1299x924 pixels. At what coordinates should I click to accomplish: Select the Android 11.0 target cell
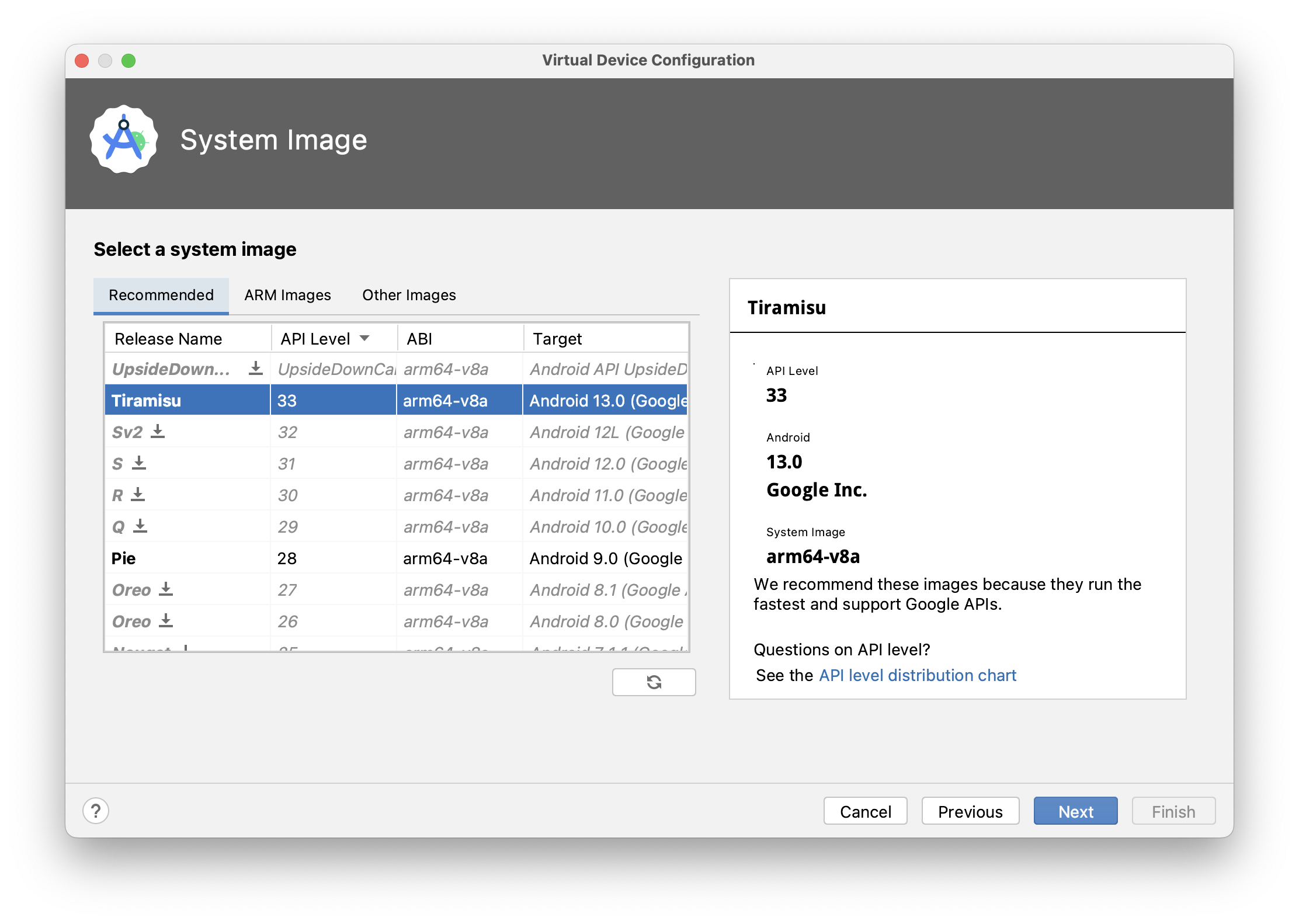[x=606, y=495]
